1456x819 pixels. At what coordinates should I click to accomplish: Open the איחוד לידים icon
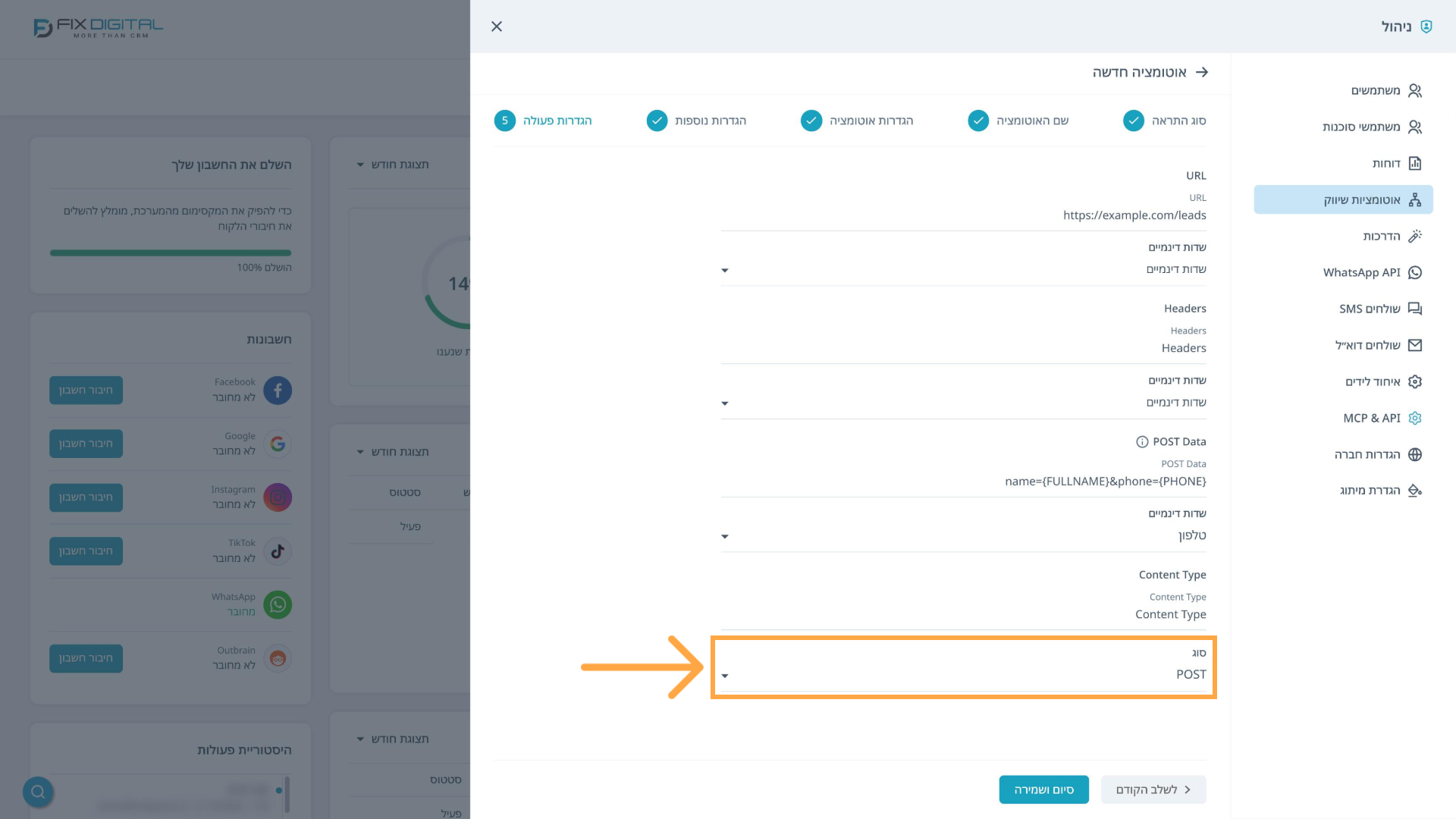(x=1415, y=381)
